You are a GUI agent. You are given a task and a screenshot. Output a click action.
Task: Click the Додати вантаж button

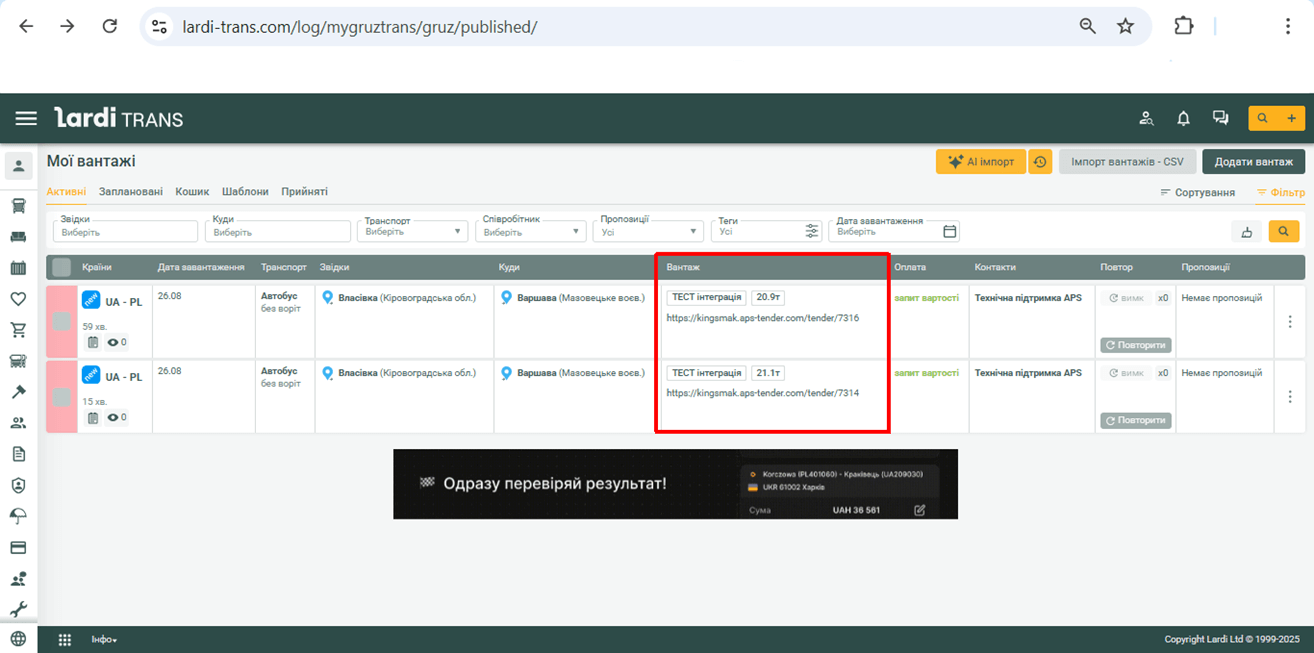pyautogui.click(x=1253, y=162)
